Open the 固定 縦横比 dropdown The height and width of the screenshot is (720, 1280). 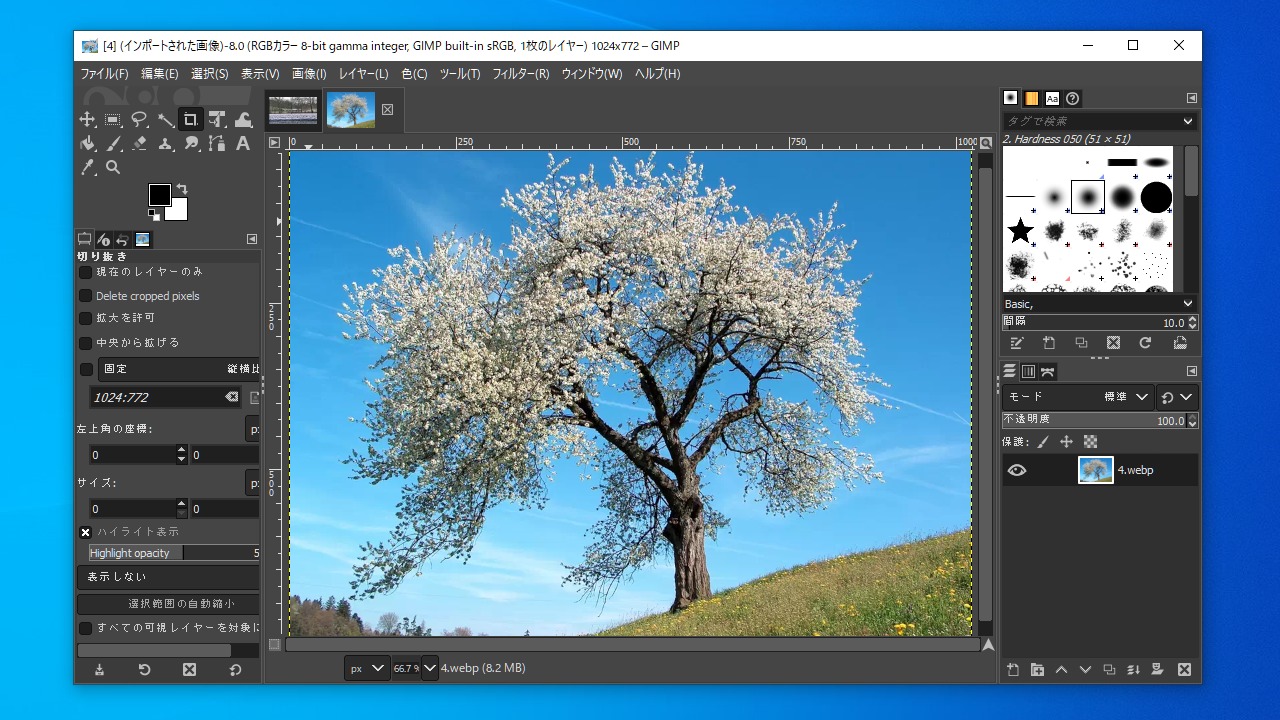pyautogui.click(x=180, y=369)
